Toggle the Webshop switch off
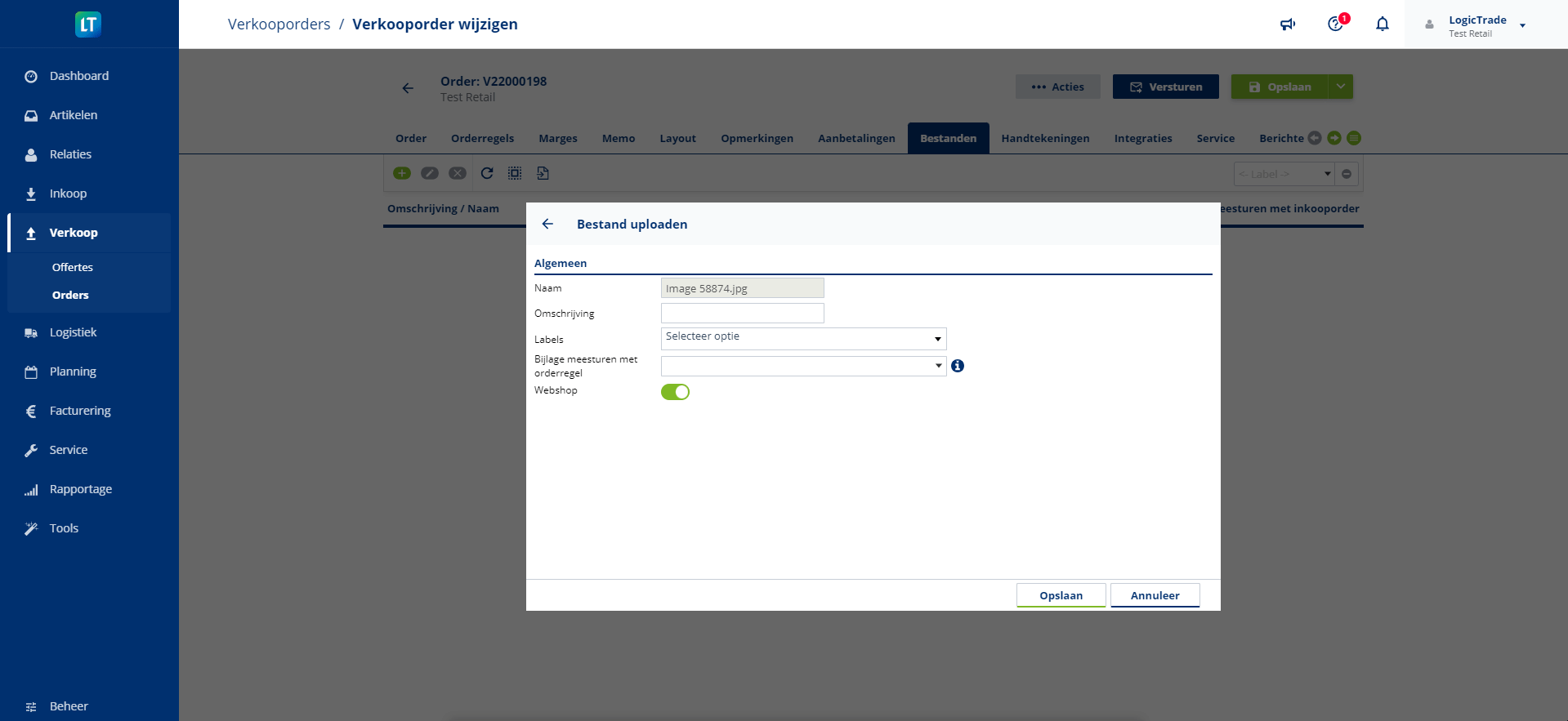Image resolution: width=1568 pixels, height=721 pixels. point(675,392)
